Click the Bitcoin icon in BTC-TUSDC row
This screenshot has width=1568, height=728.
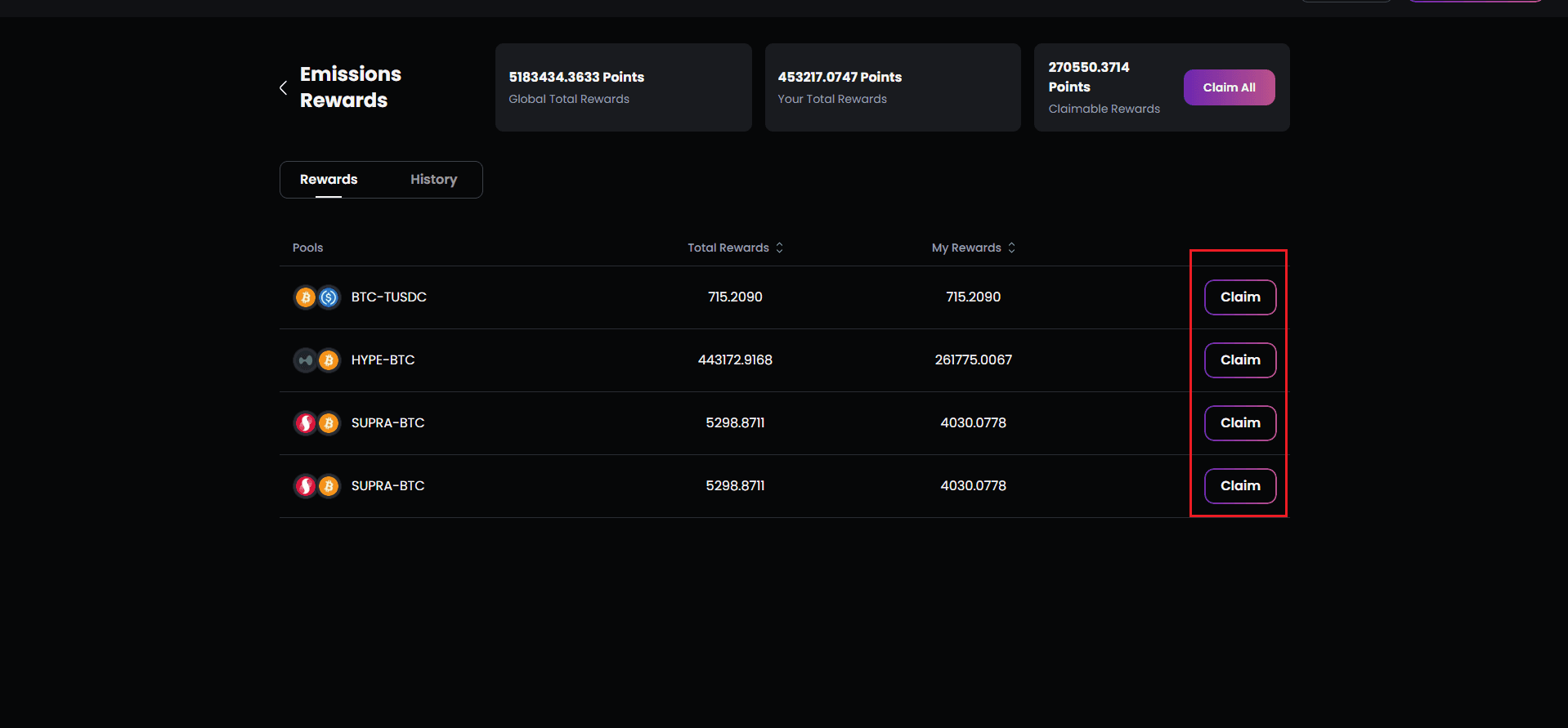pos(306,297)
